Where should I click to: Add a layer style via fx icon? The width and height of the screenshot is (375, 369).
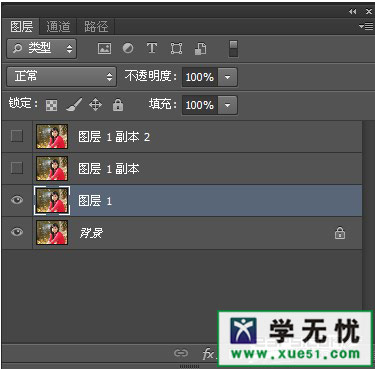point(208,354)
